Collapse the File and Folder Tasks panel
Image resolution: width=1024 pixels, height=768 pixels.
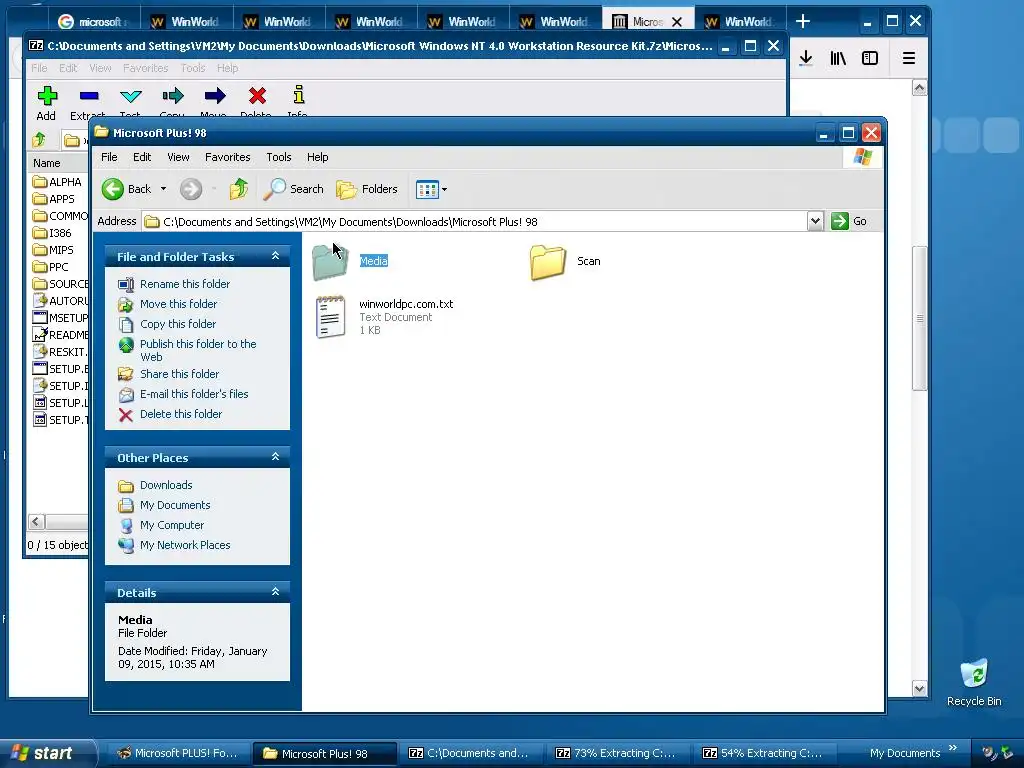[276, 256]
